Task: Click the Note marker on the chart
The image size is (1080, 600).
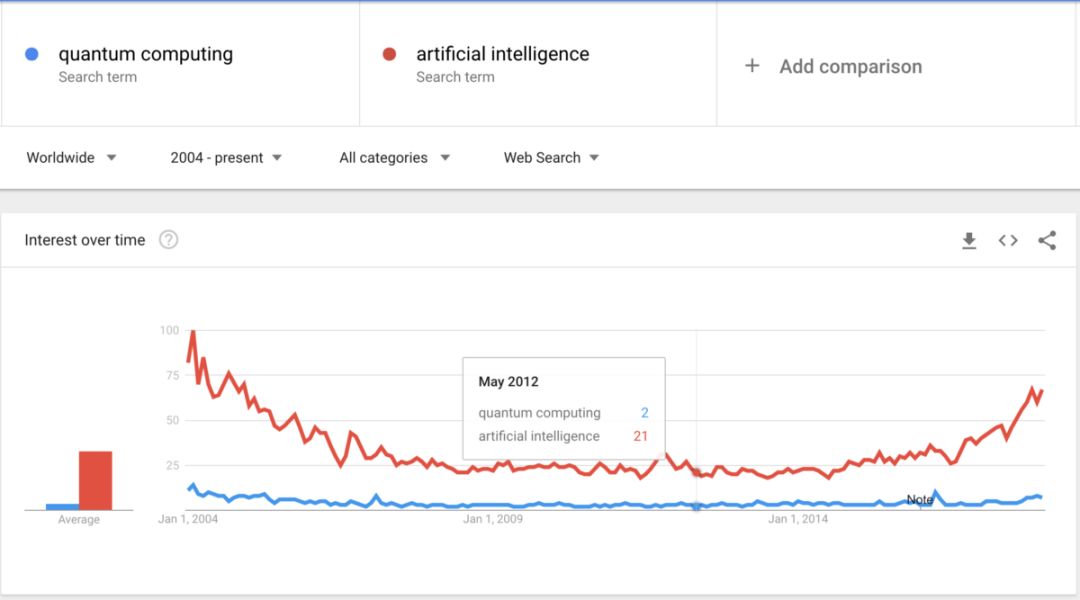Action: [x=920, y=499]
